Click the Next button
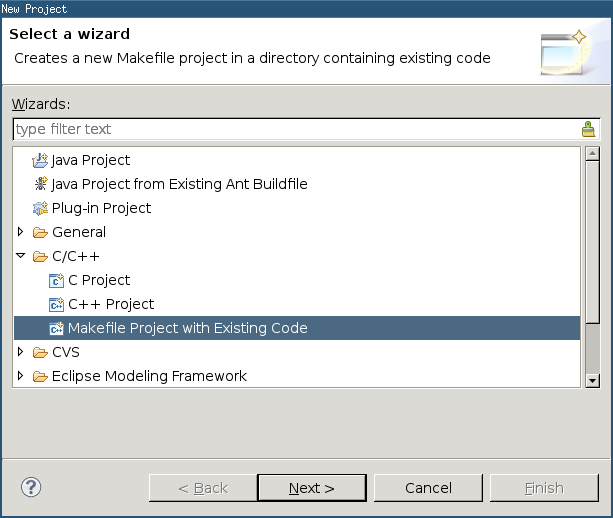The image size is (613, 518). (312, 488)
